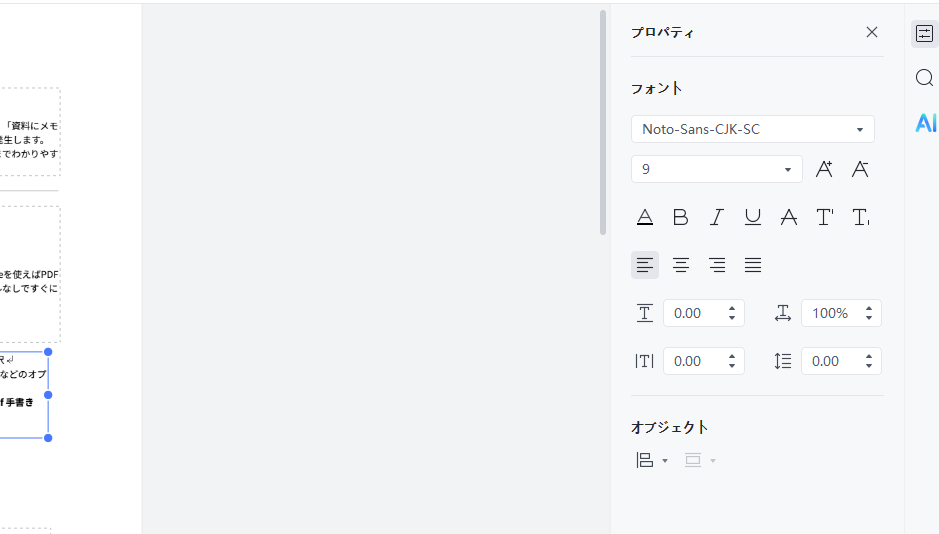This screenshot has height=534, width=939.
Task: Click the オブジェクト section heading
Action: coord(670,427)
